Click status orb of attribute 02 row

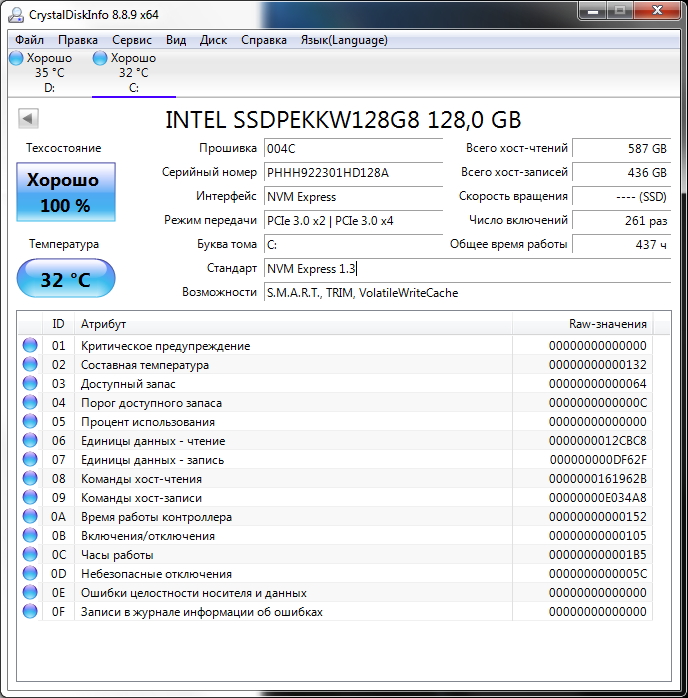pyautogui.click(x=30, y=365)
